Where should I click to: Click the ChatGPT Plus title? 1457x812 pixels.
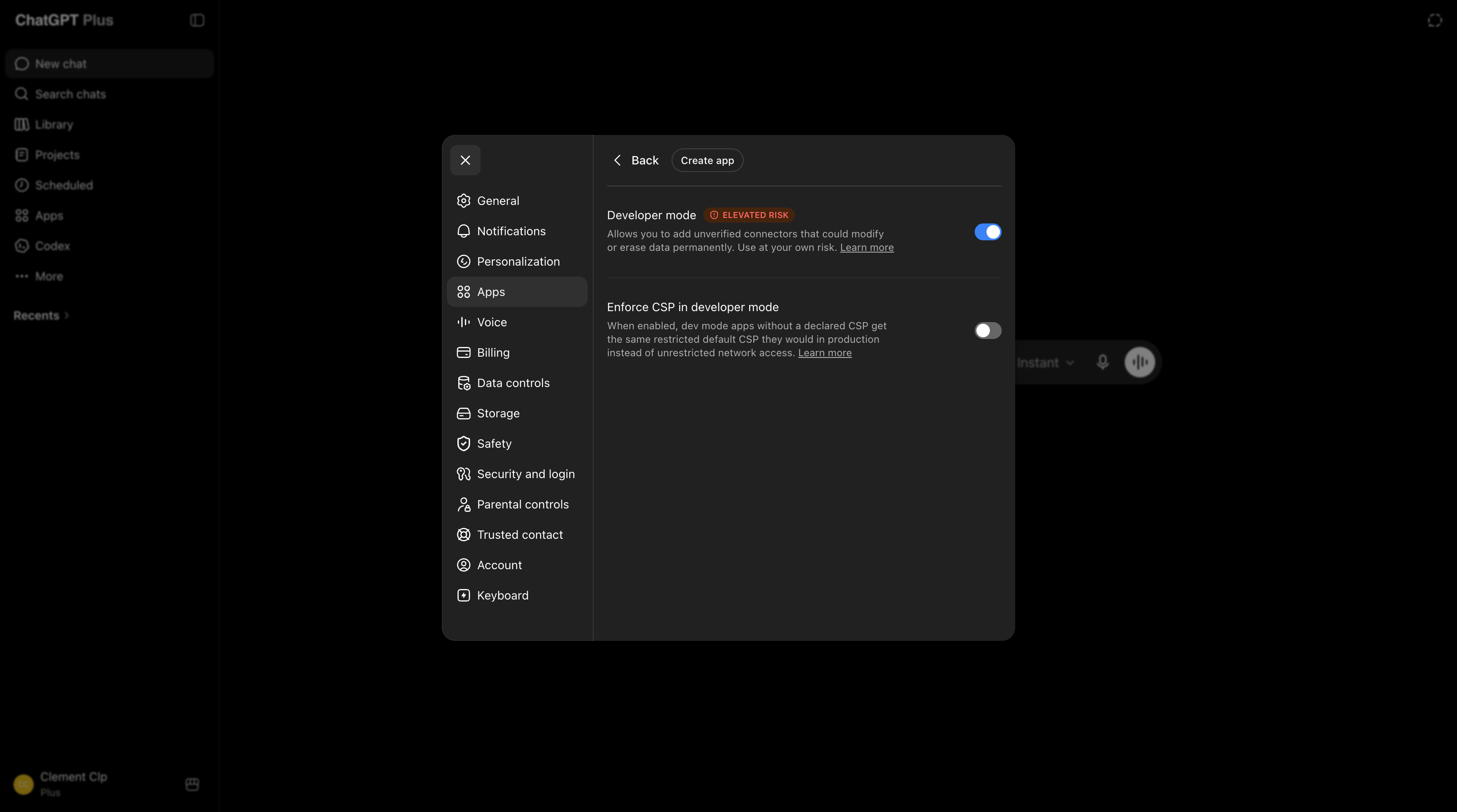coord(64,20)
